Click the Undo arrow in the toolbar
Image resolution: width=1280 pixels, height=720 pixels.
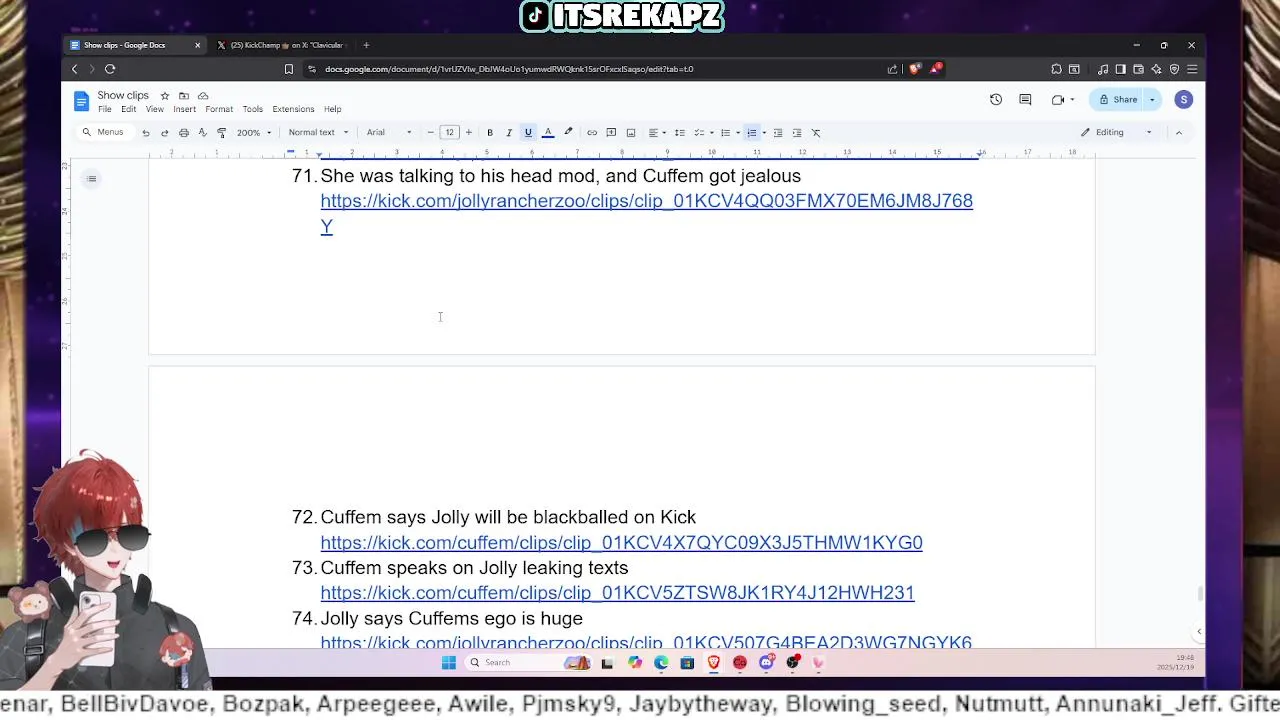point(146,133)
